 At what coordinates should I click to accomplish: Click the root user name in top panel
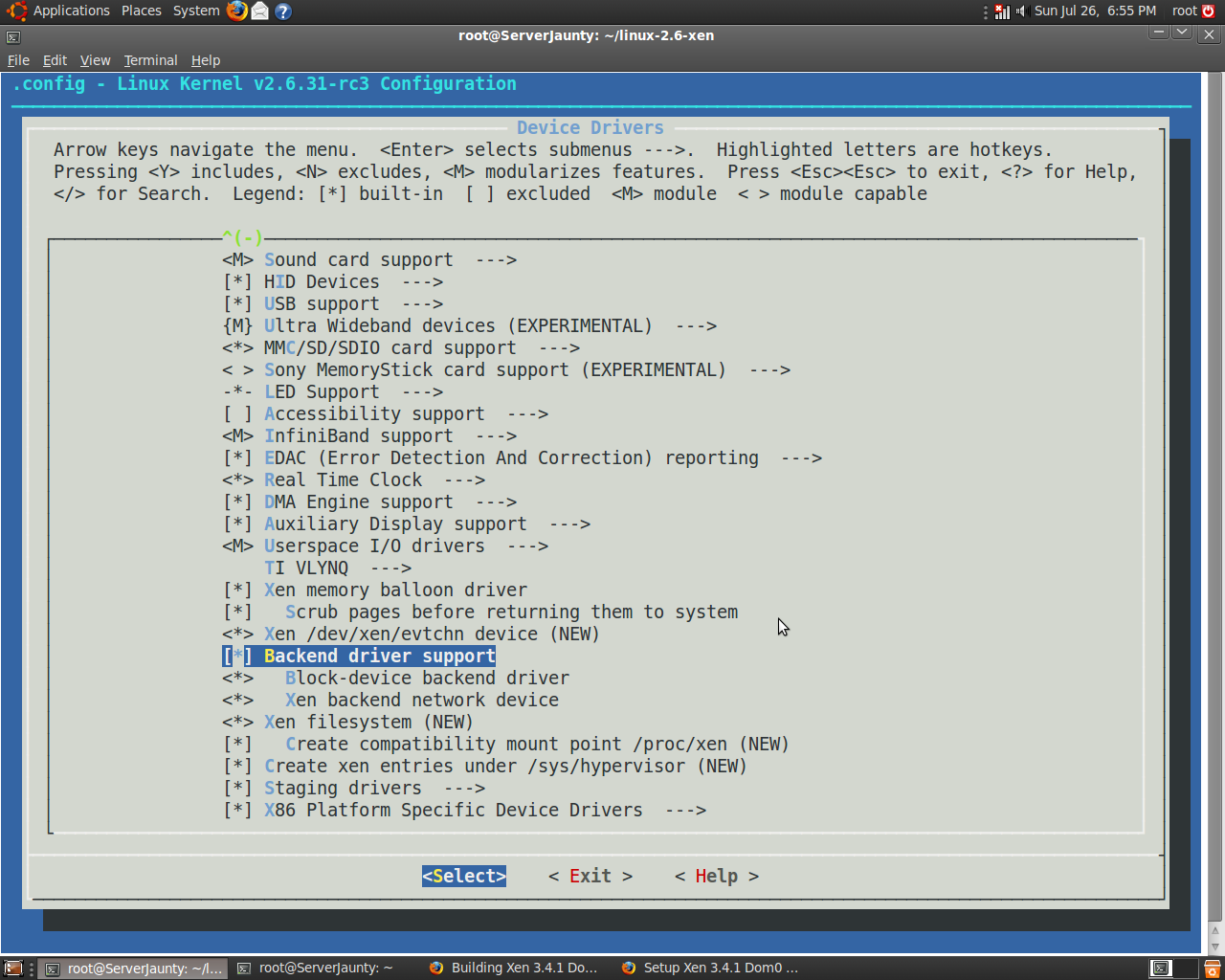[x=1185, y=11]
